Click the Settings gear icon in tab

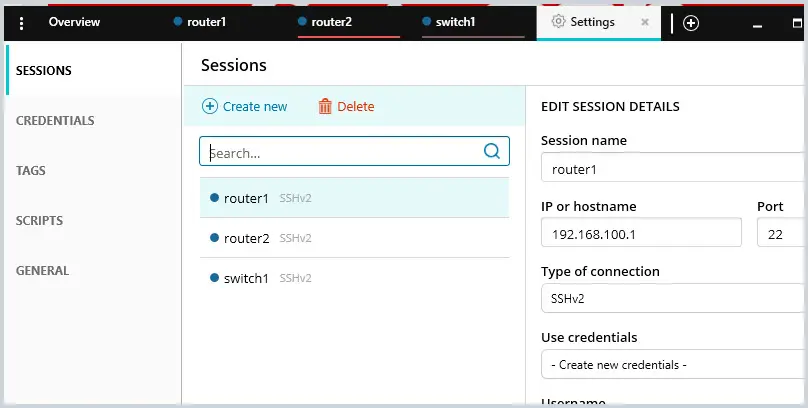(x=558, y=22)
